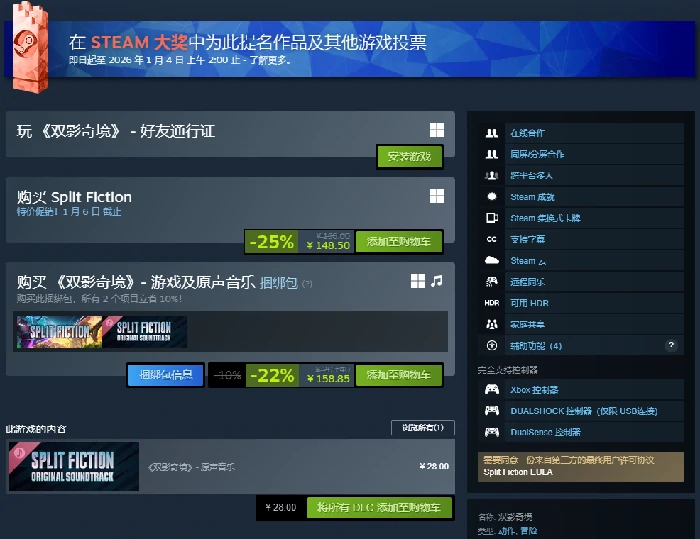The width and height of the screenshot is (700, 539).
Task: Open the 了解更多 link in awards banner
Action: [269, 59]
